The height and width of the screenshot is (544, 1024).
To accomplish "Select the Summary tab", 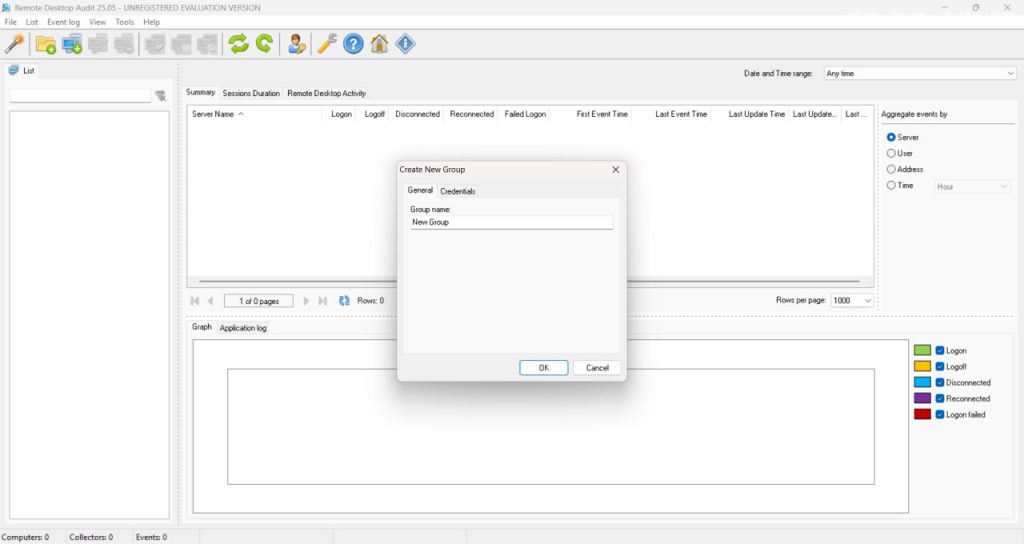I will [x=200, y=92].
